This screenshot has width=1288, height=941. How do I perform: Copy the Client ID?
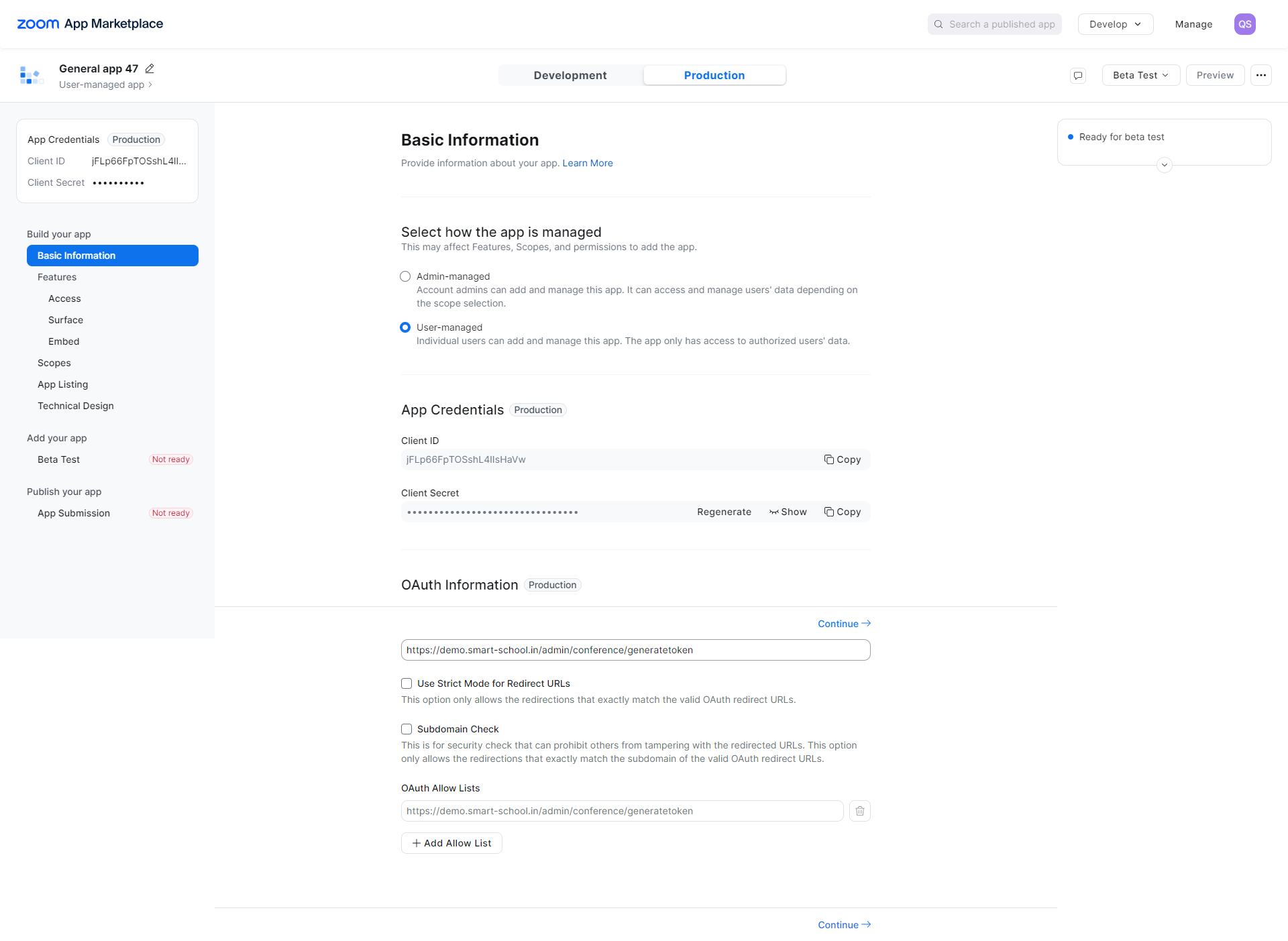tap(843, 459)
